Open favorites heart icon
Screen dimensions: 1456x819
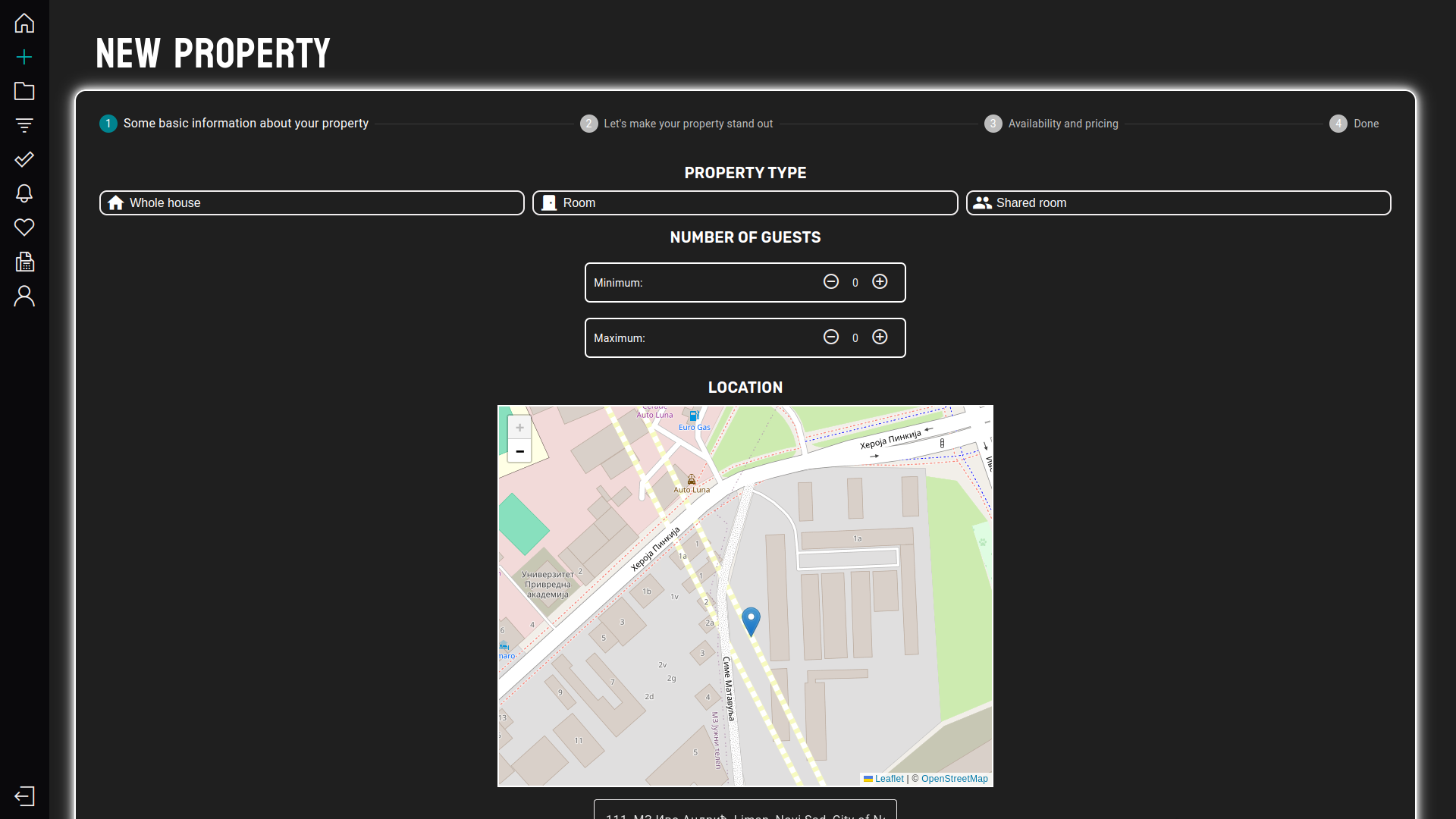tap(24, 227)
